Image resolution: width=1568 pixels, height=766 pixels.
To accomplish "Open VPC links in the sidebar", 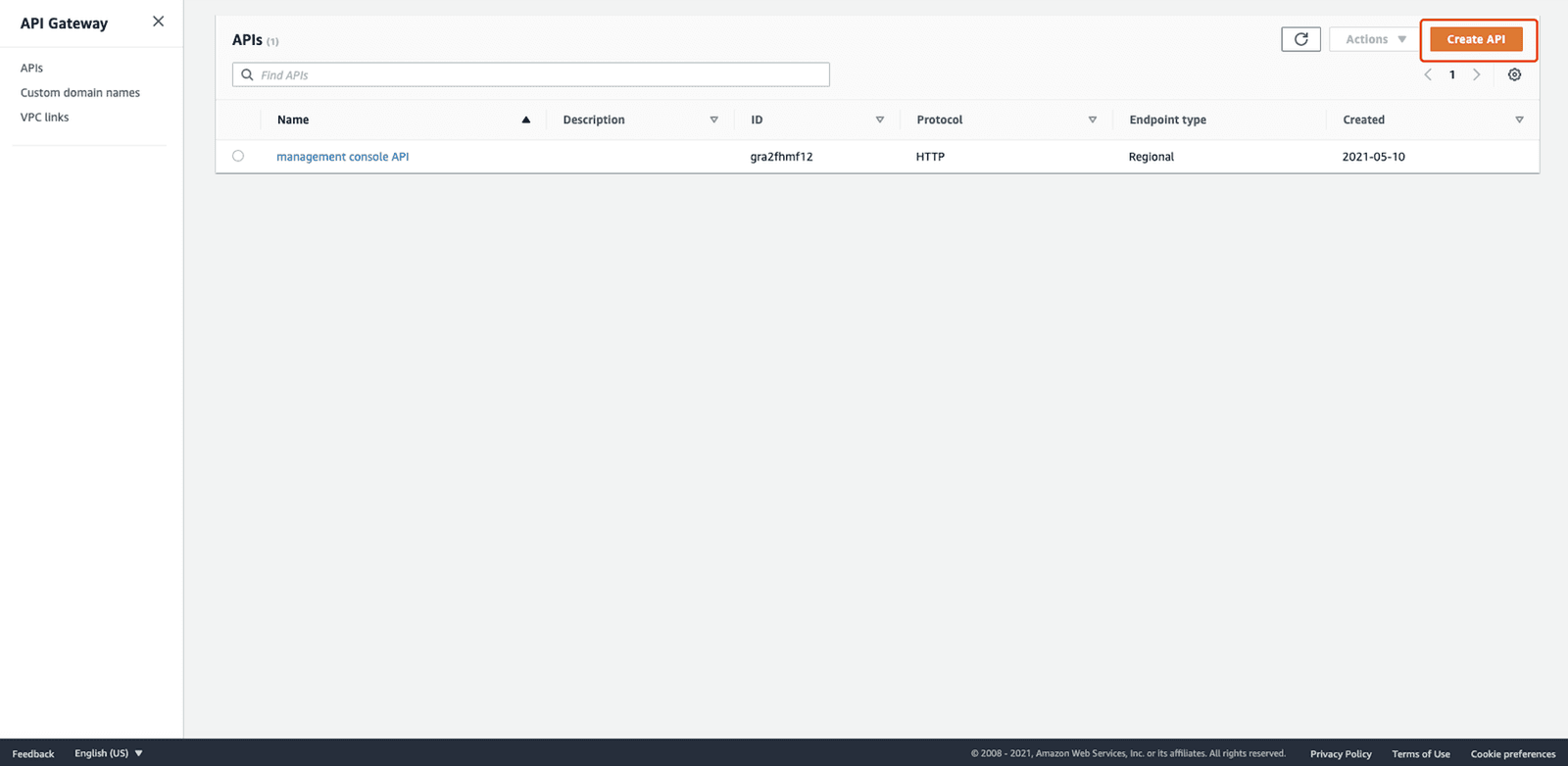I will [45, 117].
